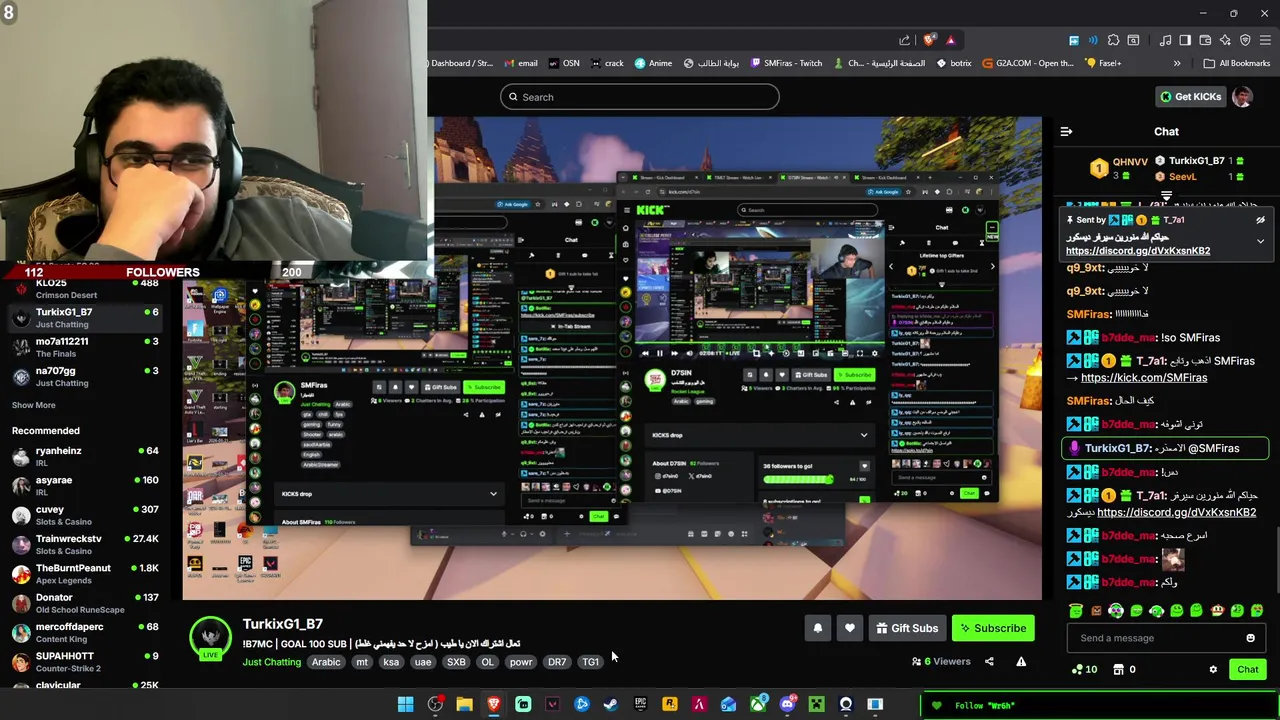Open the All Bookmarks folder

pos(1237,63)
